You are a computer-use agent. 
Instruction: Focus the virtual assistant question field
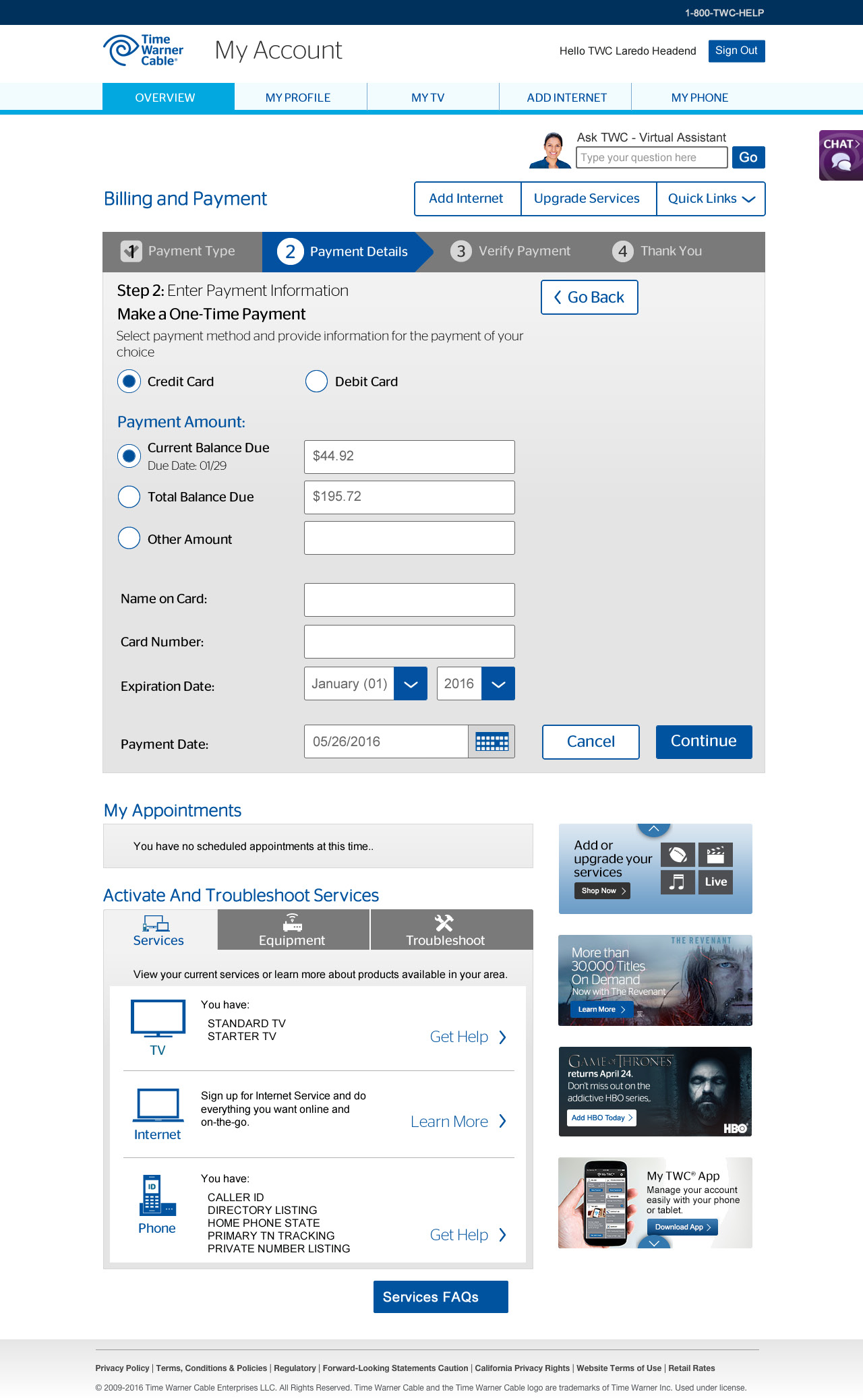[652, 157]
